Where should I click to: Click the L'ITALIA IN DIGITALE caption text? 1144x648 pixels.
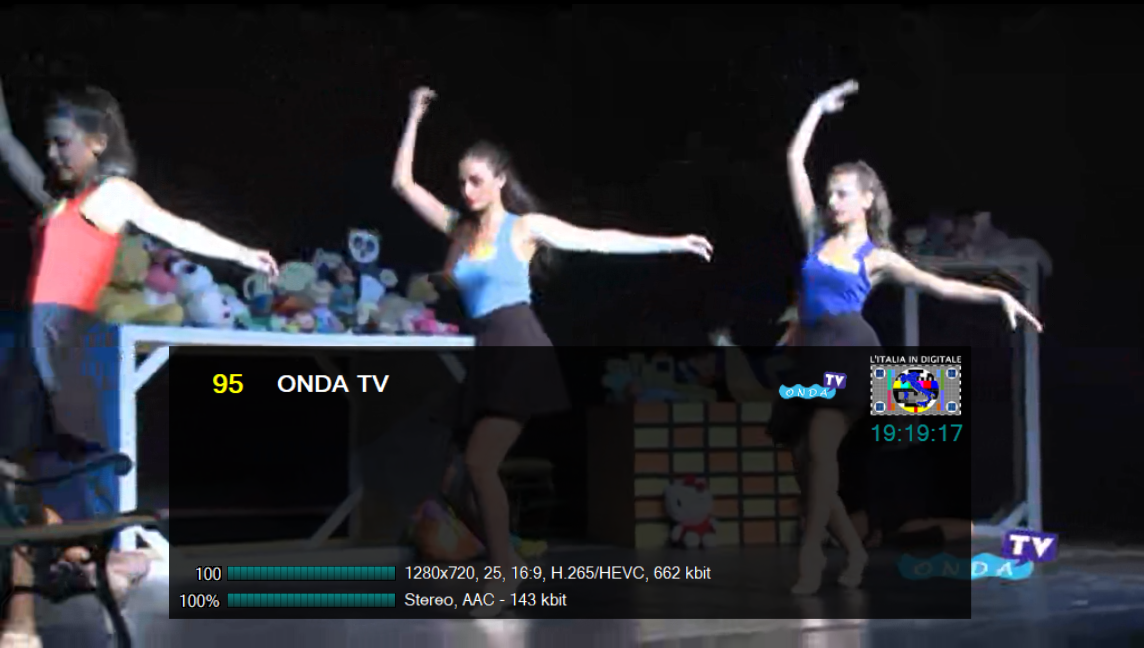point(915,358)
